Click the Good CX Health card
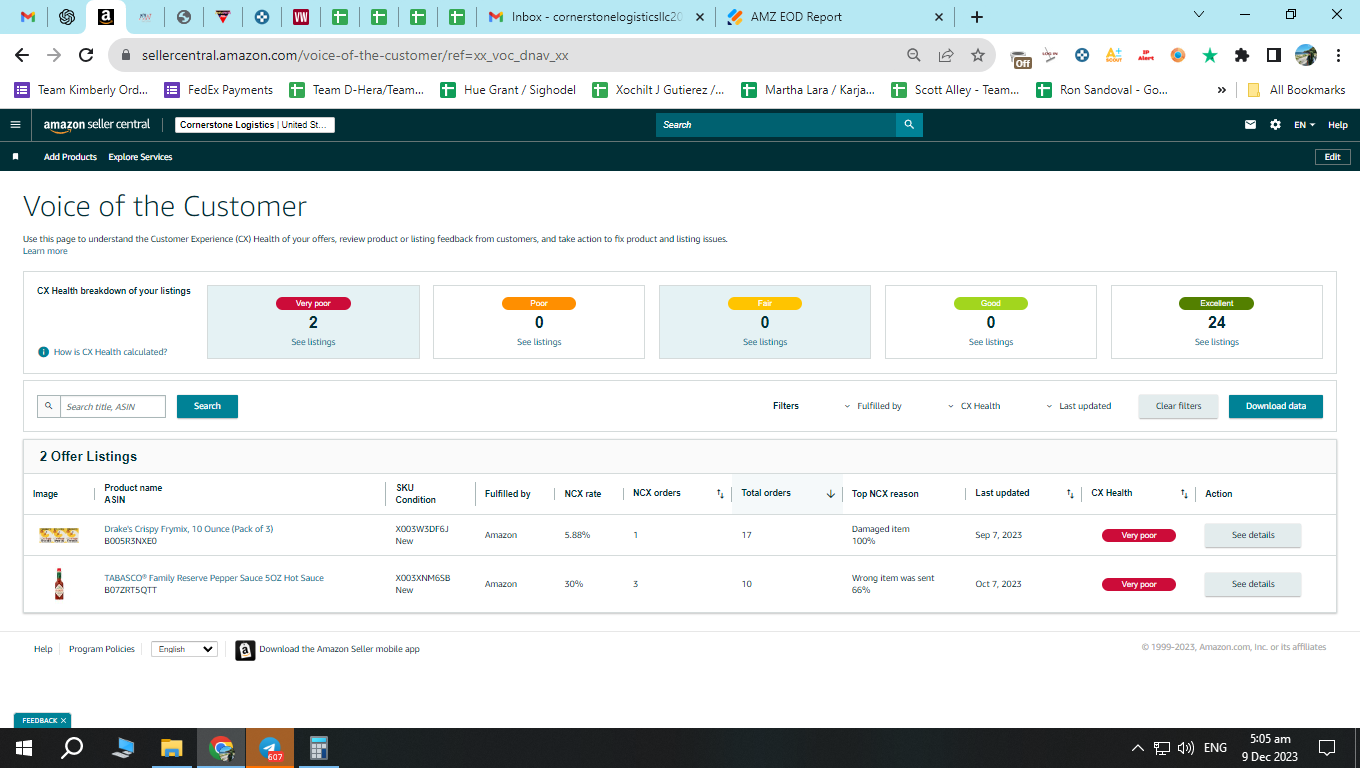 click(991, 322)
